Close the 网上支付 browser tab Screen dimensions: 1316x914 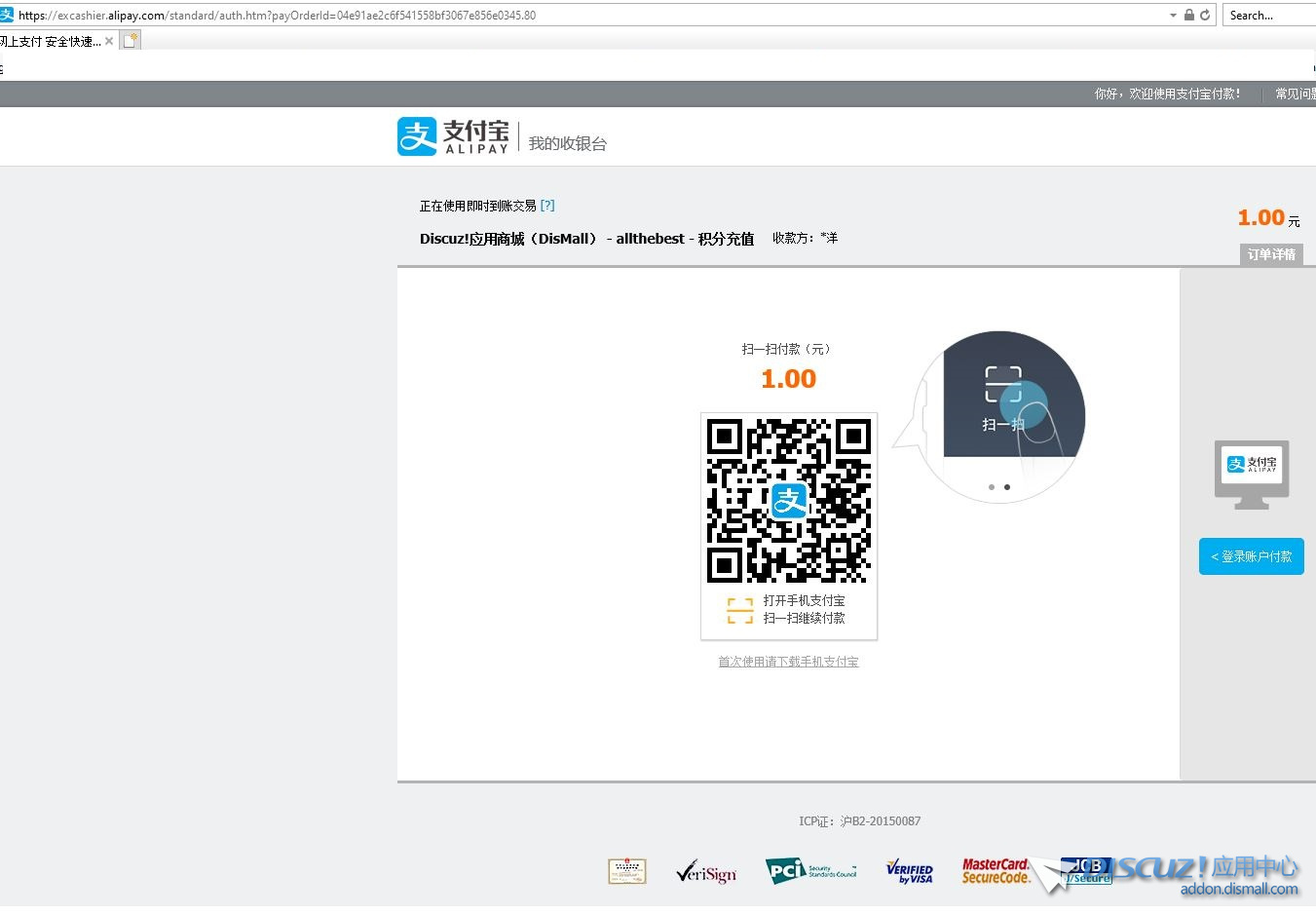pos(109,41)
